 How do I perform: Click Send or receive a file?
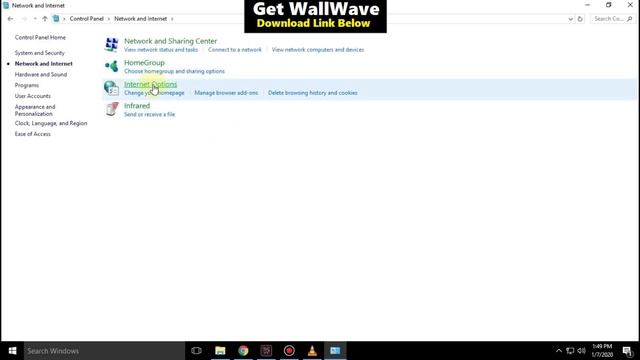point(149,115)
